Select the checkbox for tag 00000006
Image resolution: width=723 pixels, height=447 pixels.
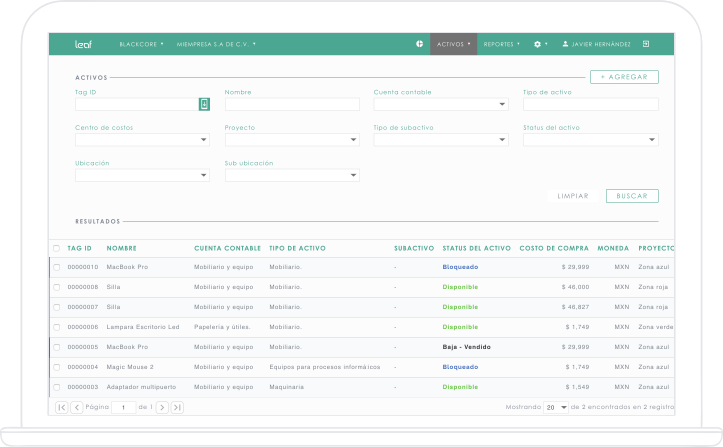pos(57,327)
